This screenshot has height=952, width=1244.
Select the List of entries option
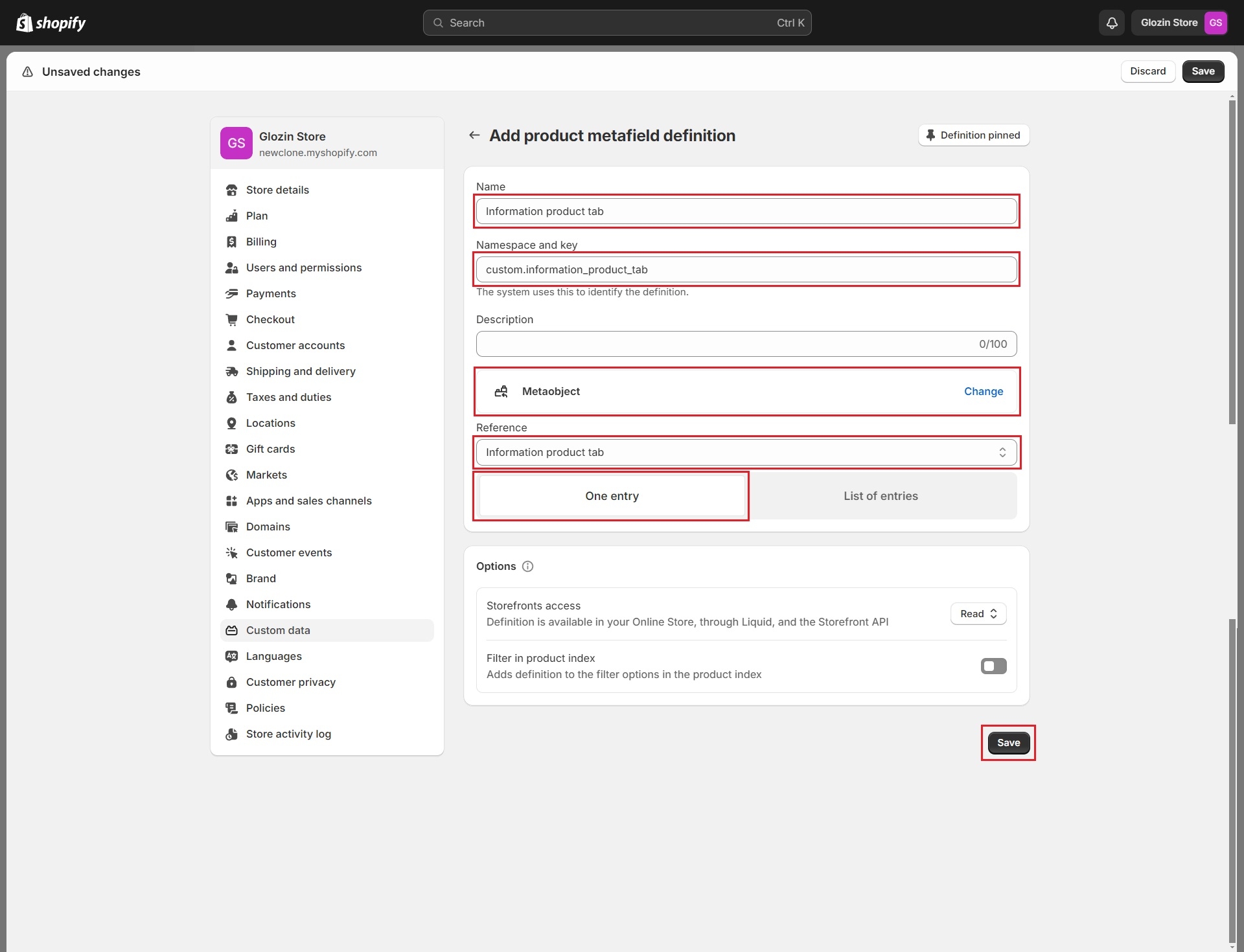pyautogui.click(x=881, y=496)
